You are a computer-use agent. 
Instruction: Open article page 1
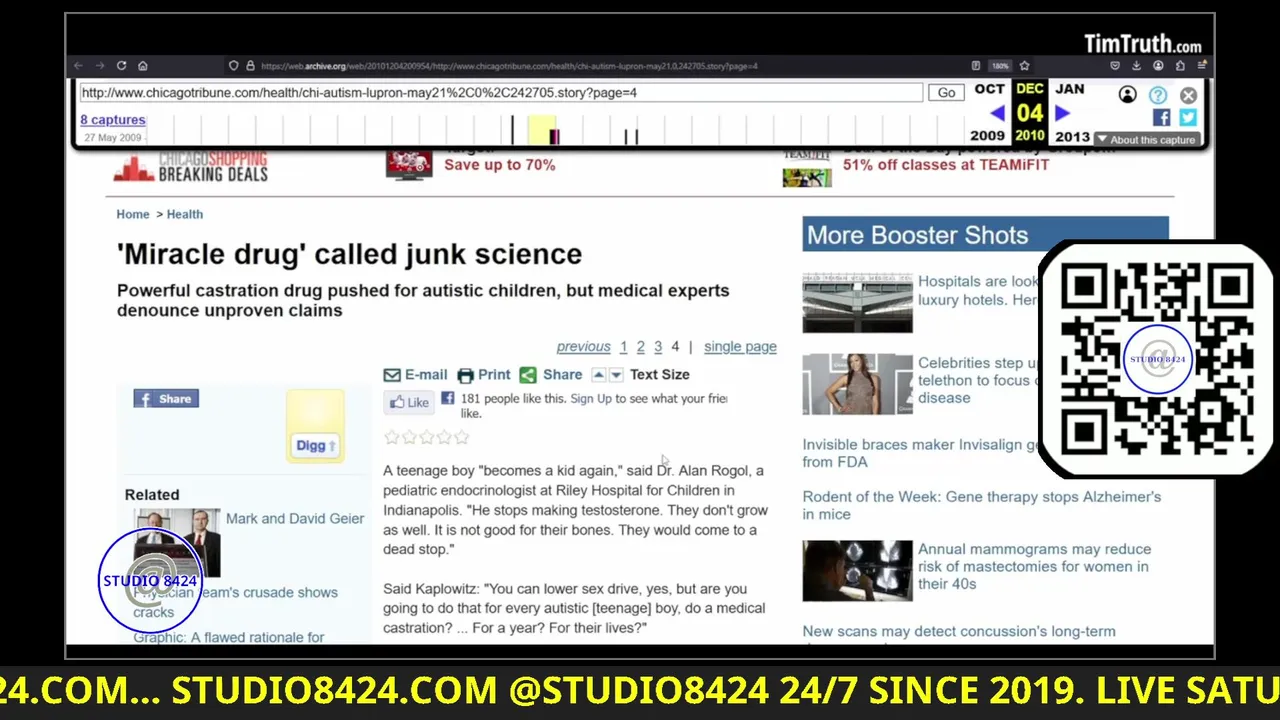tap(623, 346)
